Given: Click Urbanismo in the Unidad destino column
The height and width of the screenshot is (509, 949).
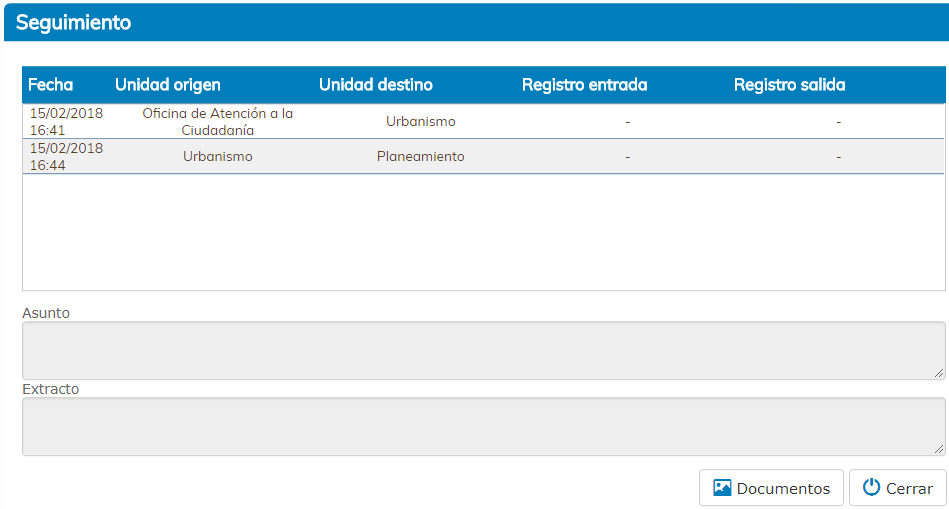Looking at the screenshot, I should pos(421,122).
